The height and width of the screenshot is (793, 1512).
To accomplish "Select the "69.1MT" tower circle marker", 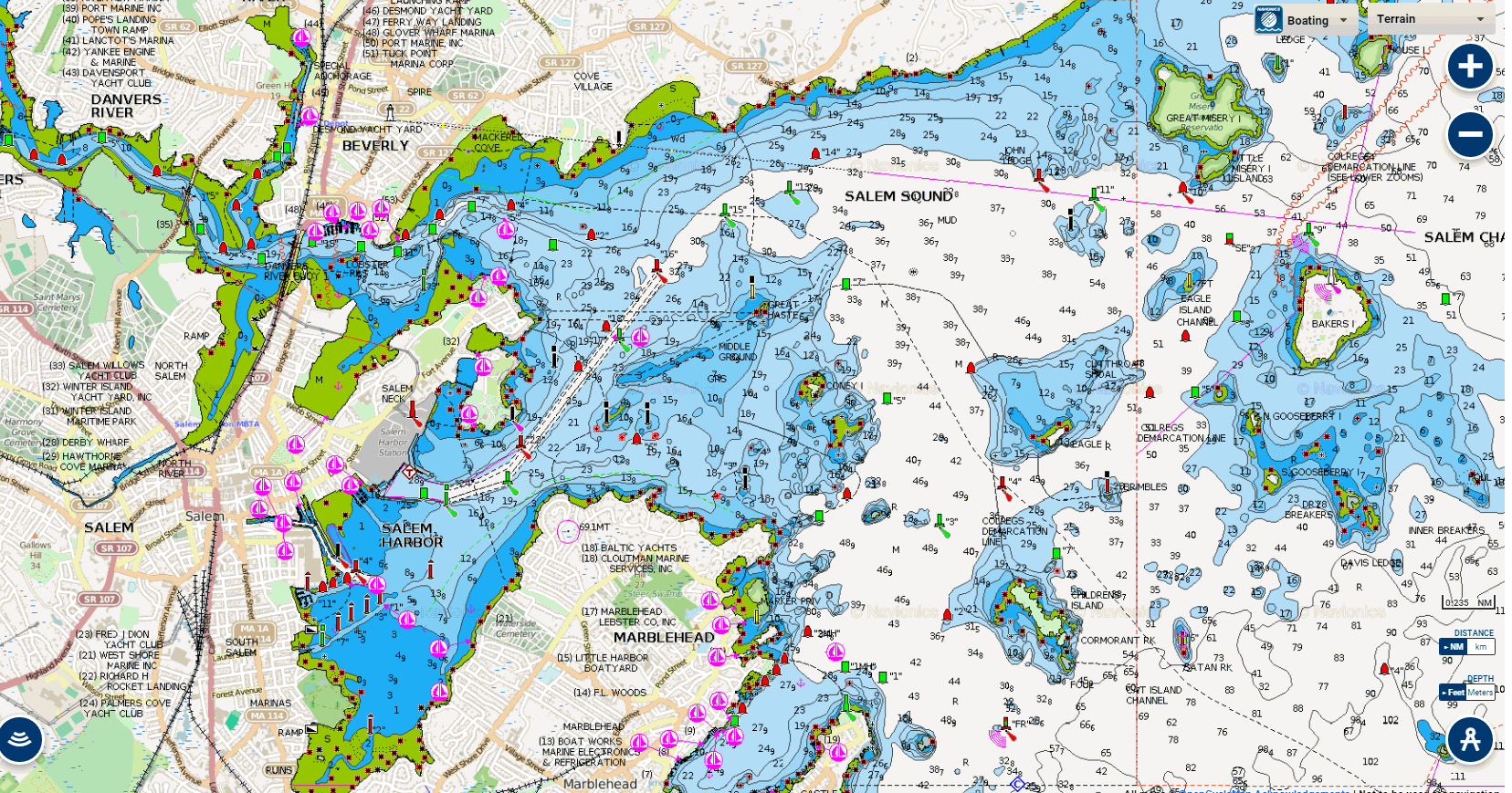I will [568, 531].
